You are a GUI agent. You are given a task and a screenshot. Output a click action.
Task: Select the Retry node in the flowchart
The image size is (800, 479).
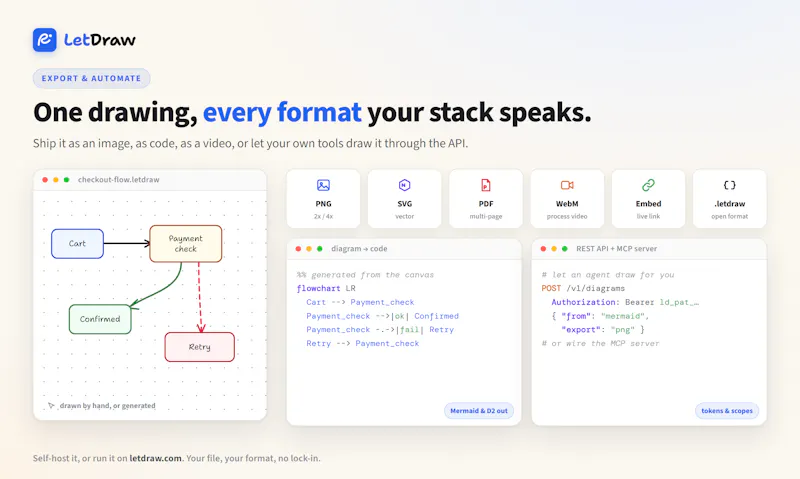tap(199, 347)
